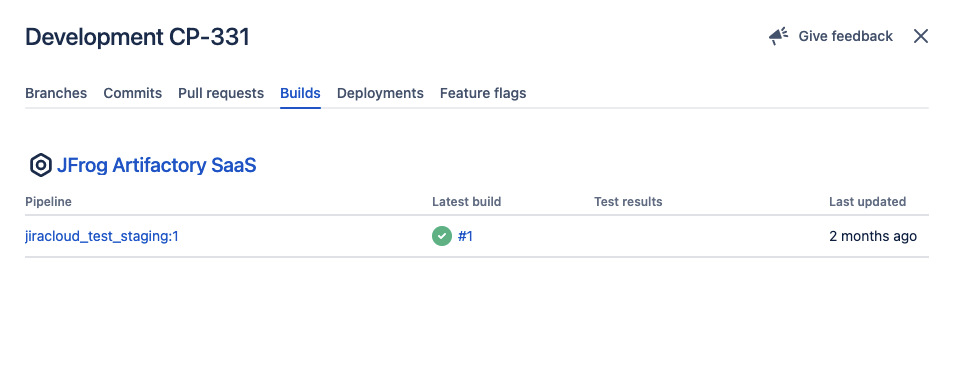Screen dimensions: 953x388
Task: Go to the Pull requests tab
Action: coord(221,93)
